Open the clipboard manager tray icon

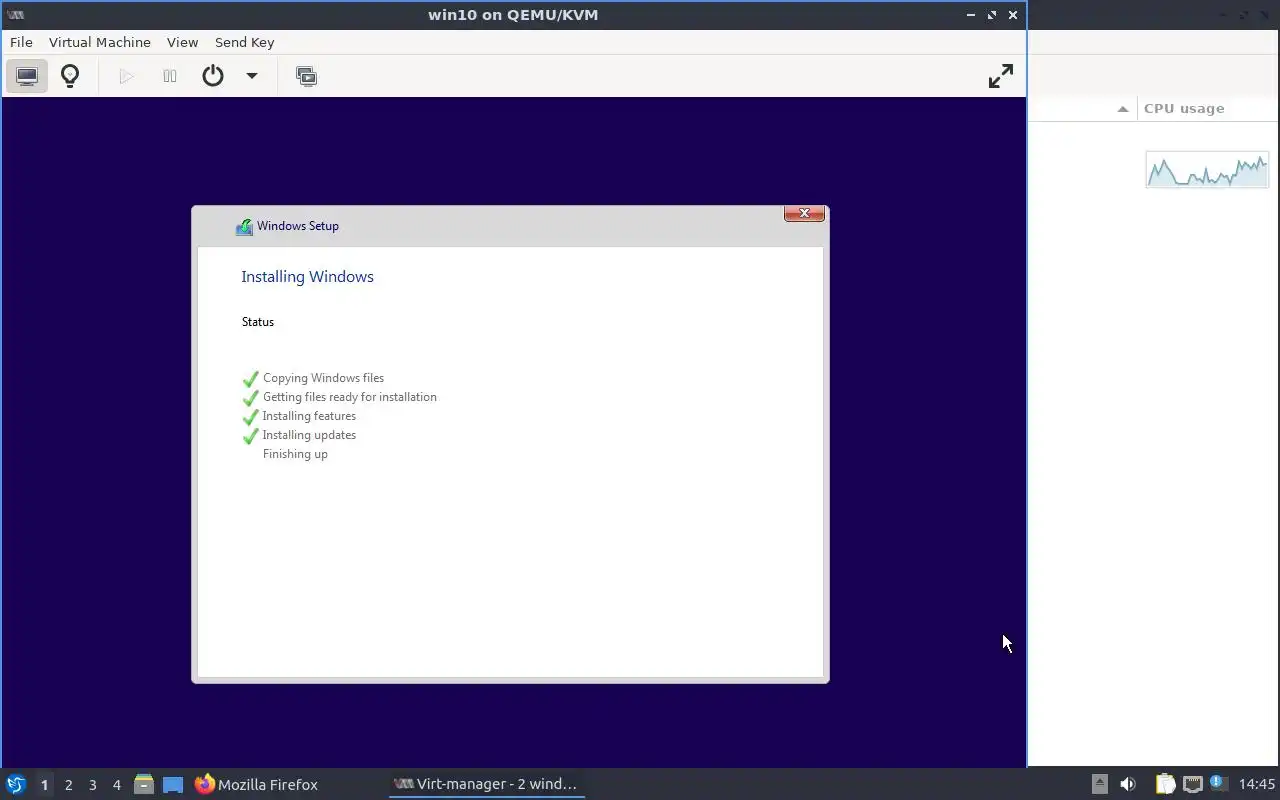[1165, 784]
